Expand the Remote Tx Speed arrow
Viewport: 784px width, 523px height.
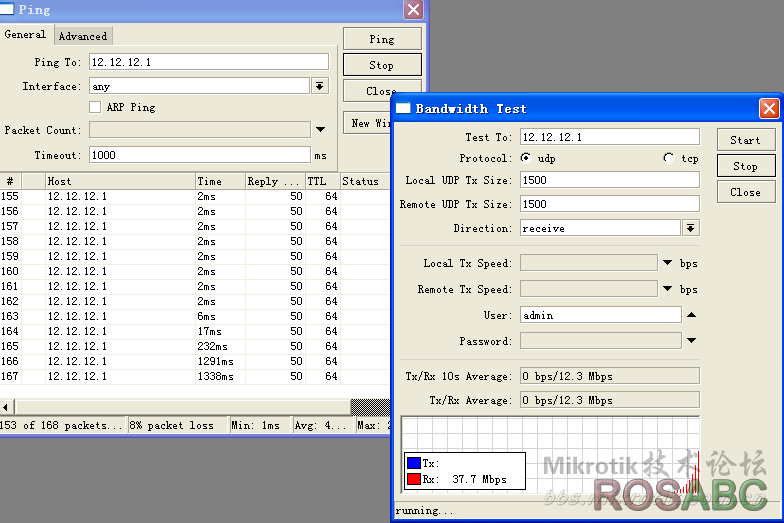[x=668, y=288]
